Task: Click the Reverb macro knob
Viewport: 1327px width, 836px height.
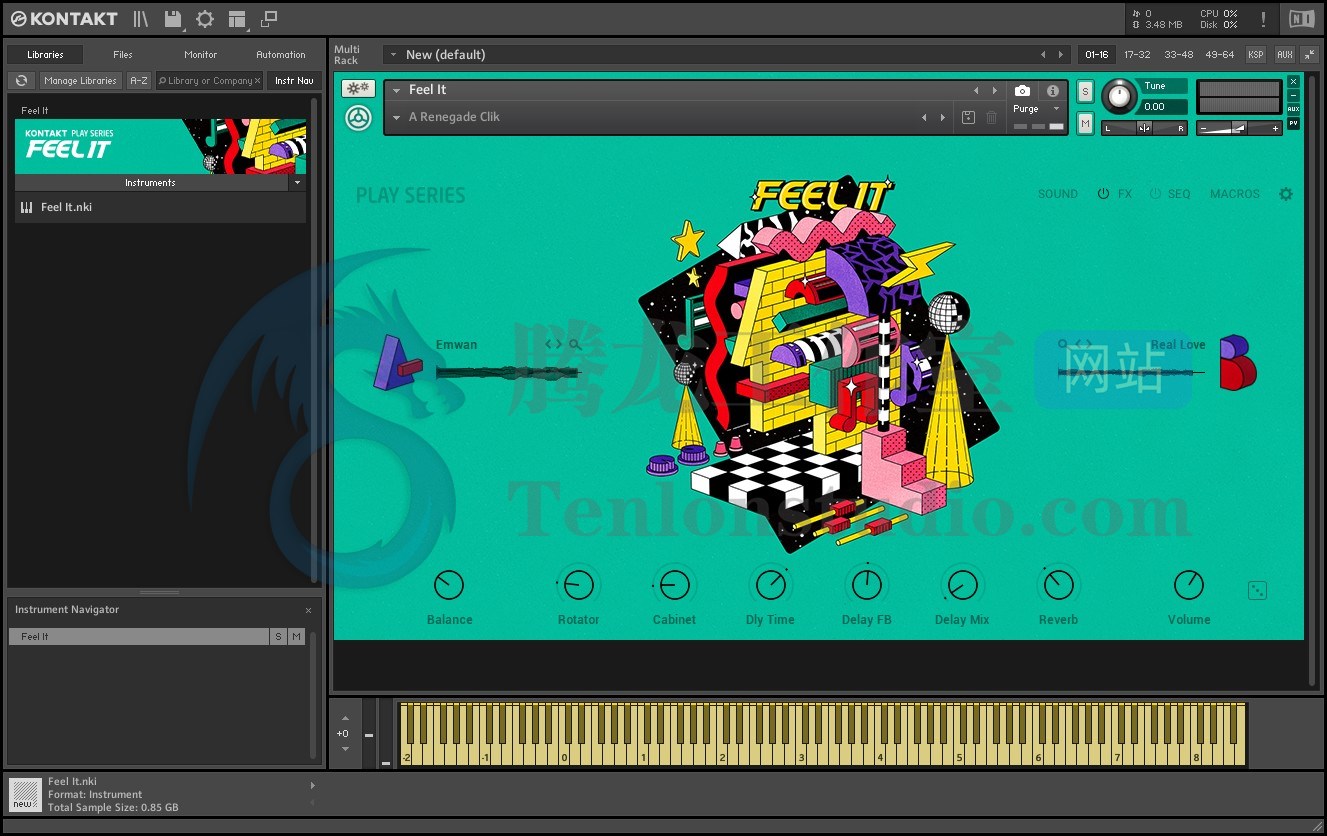Action: click(1058, 585)
